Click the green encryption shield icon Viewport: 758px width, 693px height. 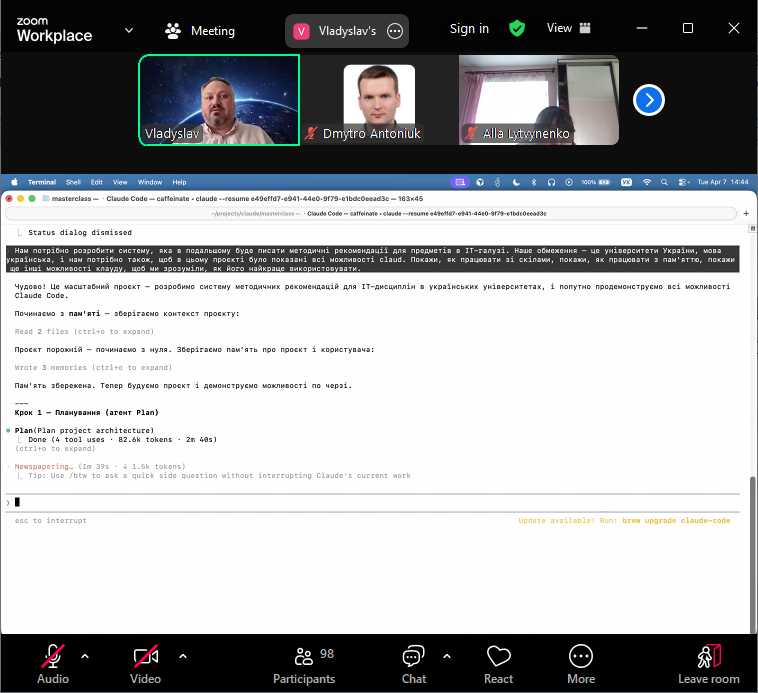click(x=517, y=29)
